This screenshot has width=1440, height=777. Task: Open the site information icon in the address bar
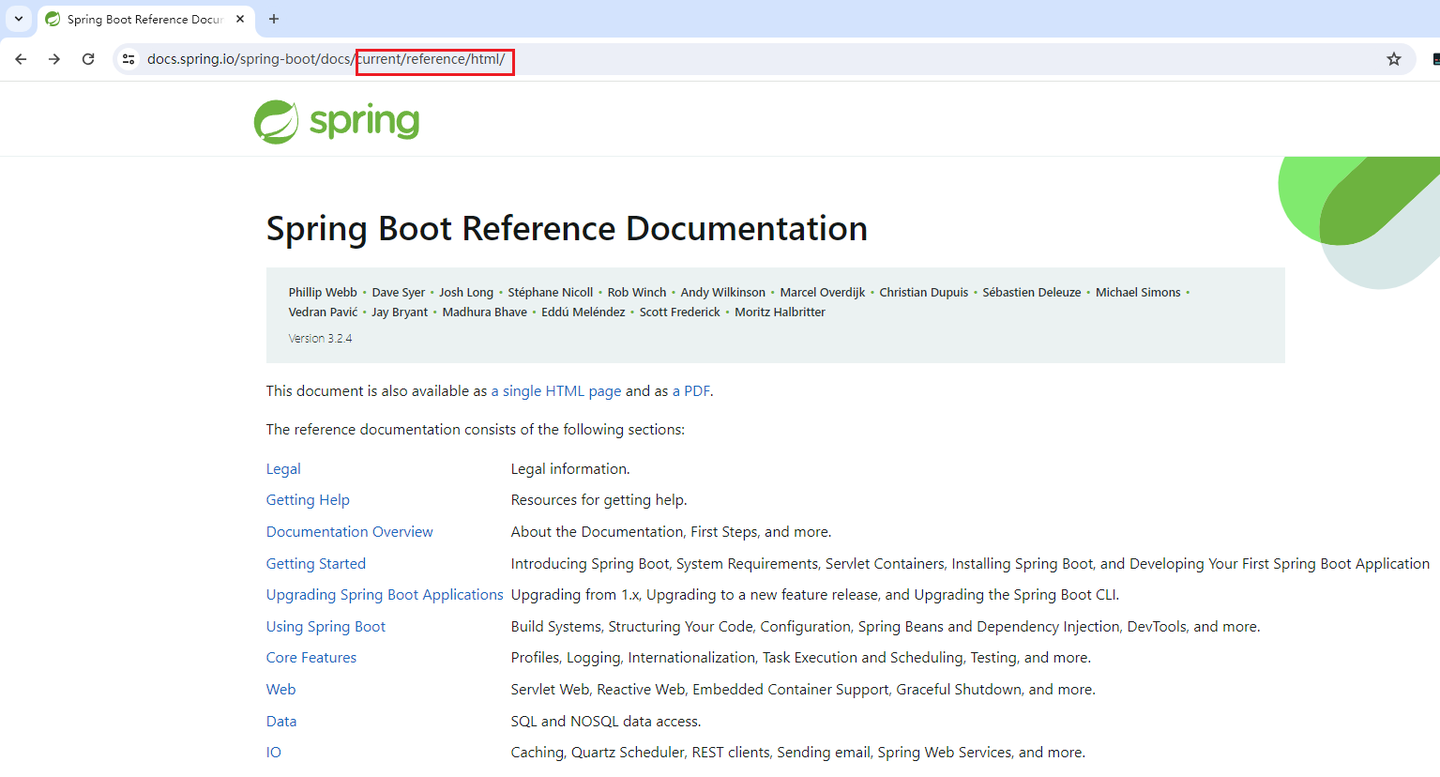tap(128, 59)
